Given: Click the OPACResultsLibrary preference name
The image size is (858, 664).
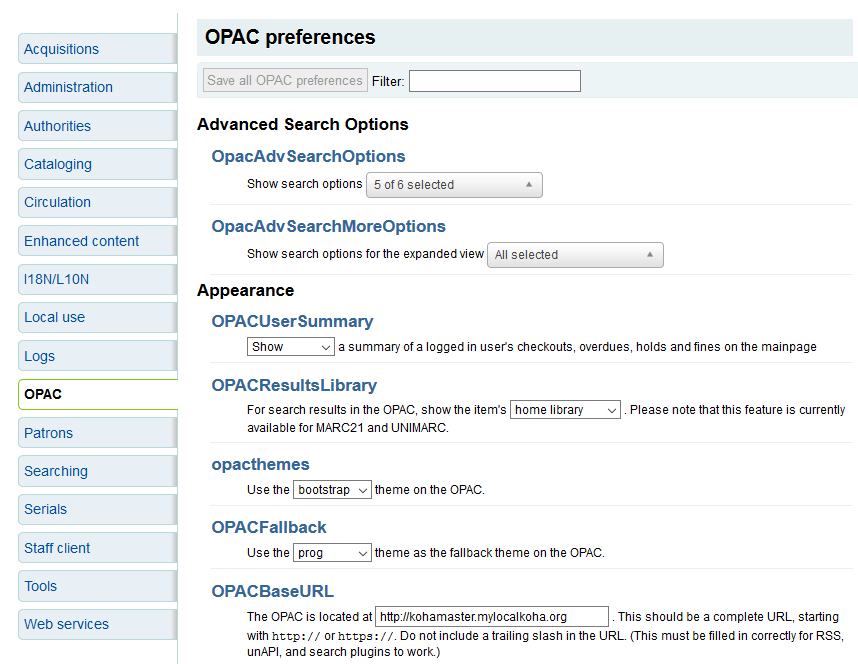Looking at the screenshot, I should click(x=294, y=385).
